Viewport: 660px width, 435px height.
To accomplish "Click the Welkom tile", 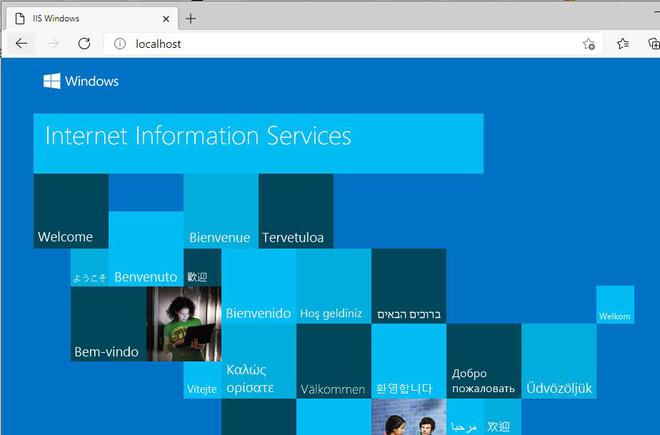I will tap(615, 304).
